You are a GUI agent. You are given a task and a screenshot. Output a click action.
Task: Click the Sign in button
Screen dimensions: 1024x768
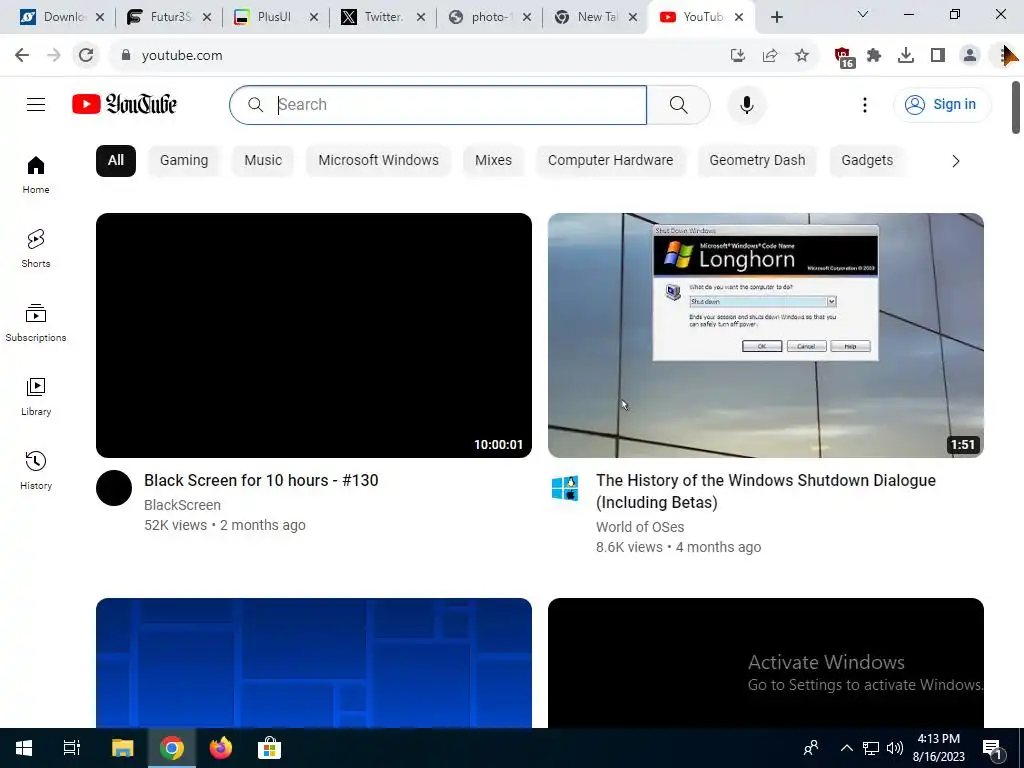click(942, 104)
